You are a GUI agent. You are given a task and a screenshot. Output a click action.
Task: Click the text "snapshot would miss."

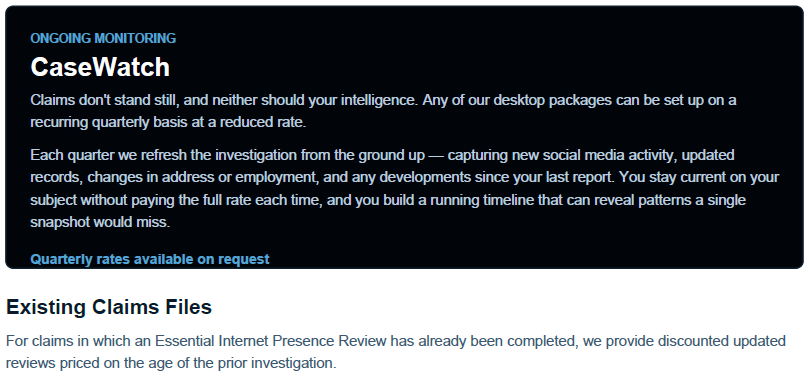(100, 222)
